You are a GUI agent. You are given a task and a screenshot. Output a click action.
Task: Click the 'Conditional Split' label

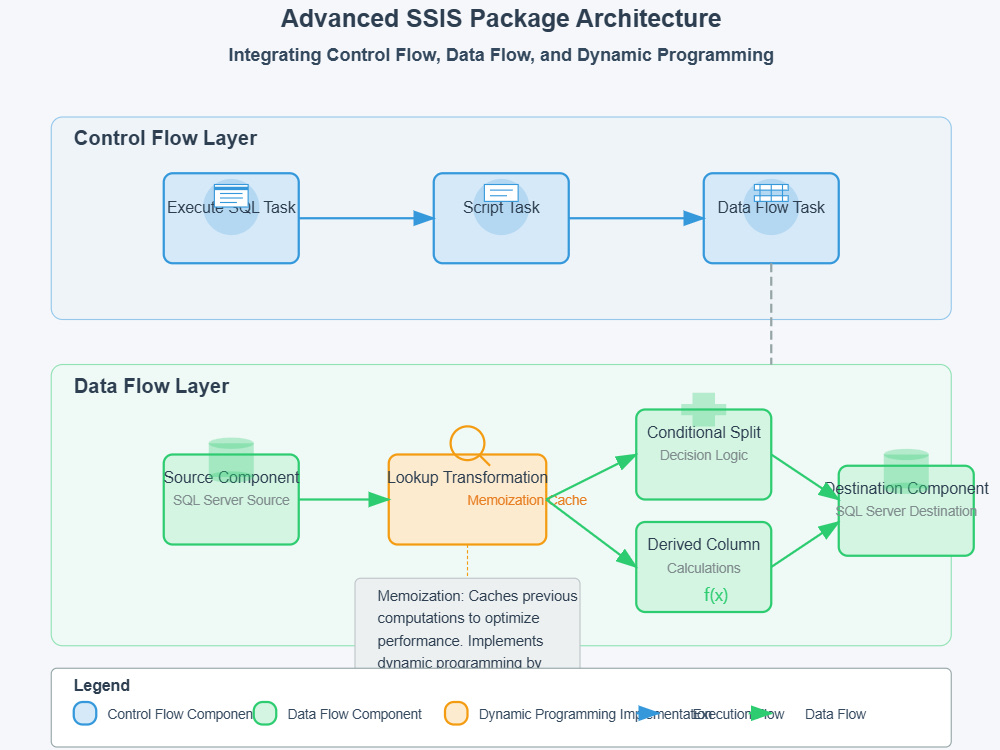tap(703, 432)
